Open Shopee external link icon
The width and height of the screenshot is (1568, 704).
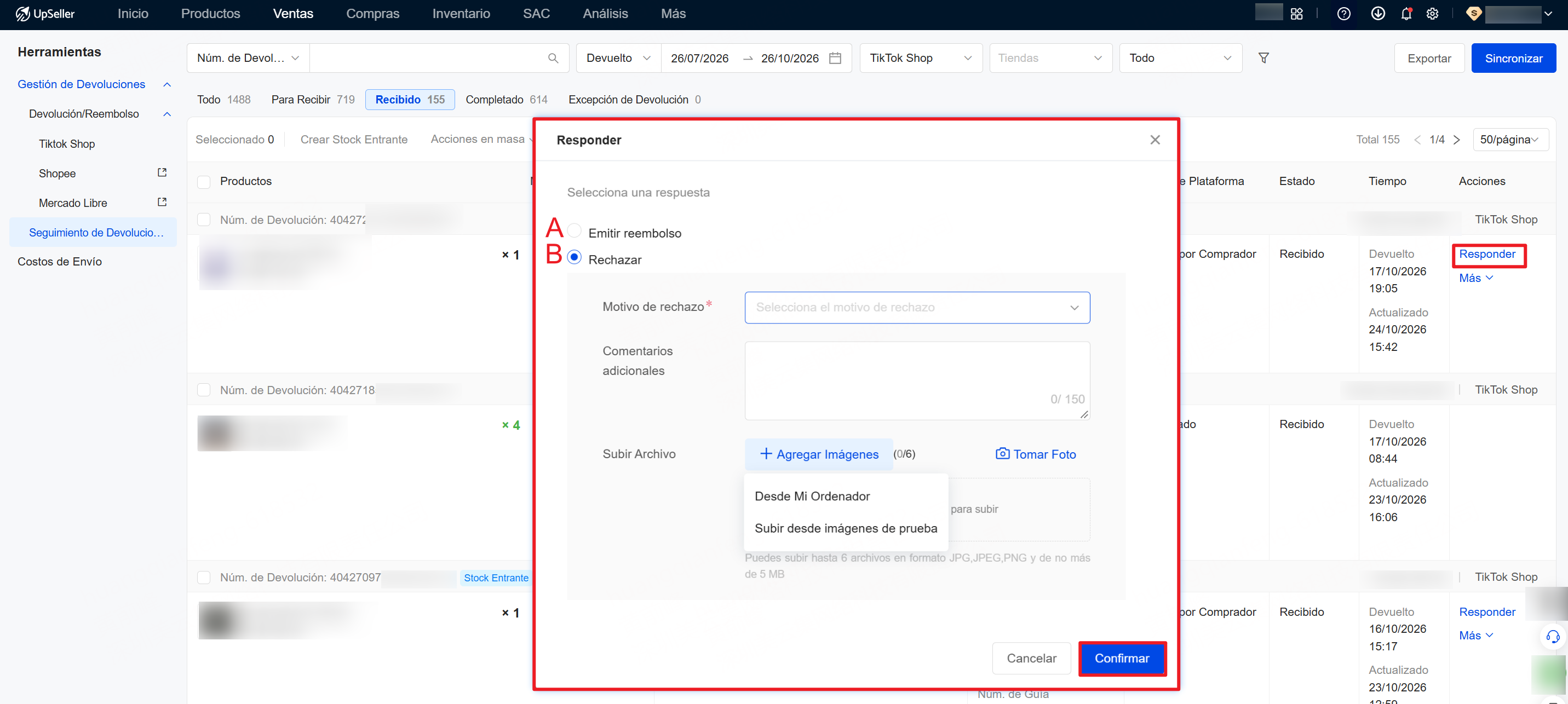162,173
